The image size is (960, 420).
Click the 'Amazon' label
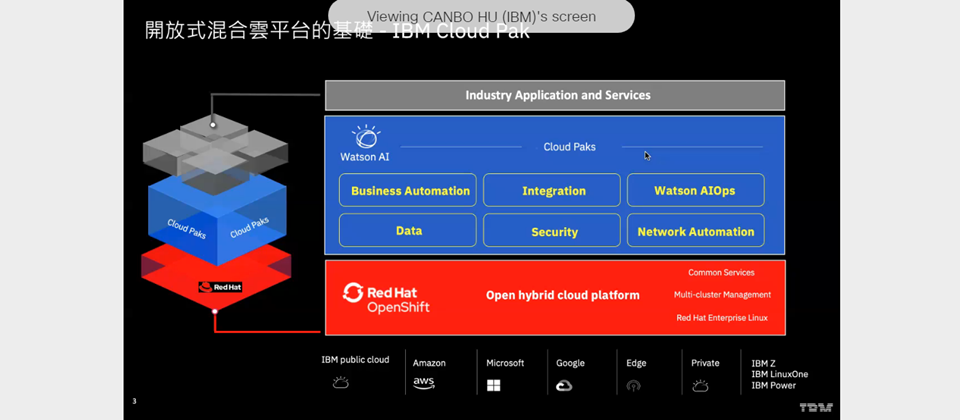[x=429, y=363]
